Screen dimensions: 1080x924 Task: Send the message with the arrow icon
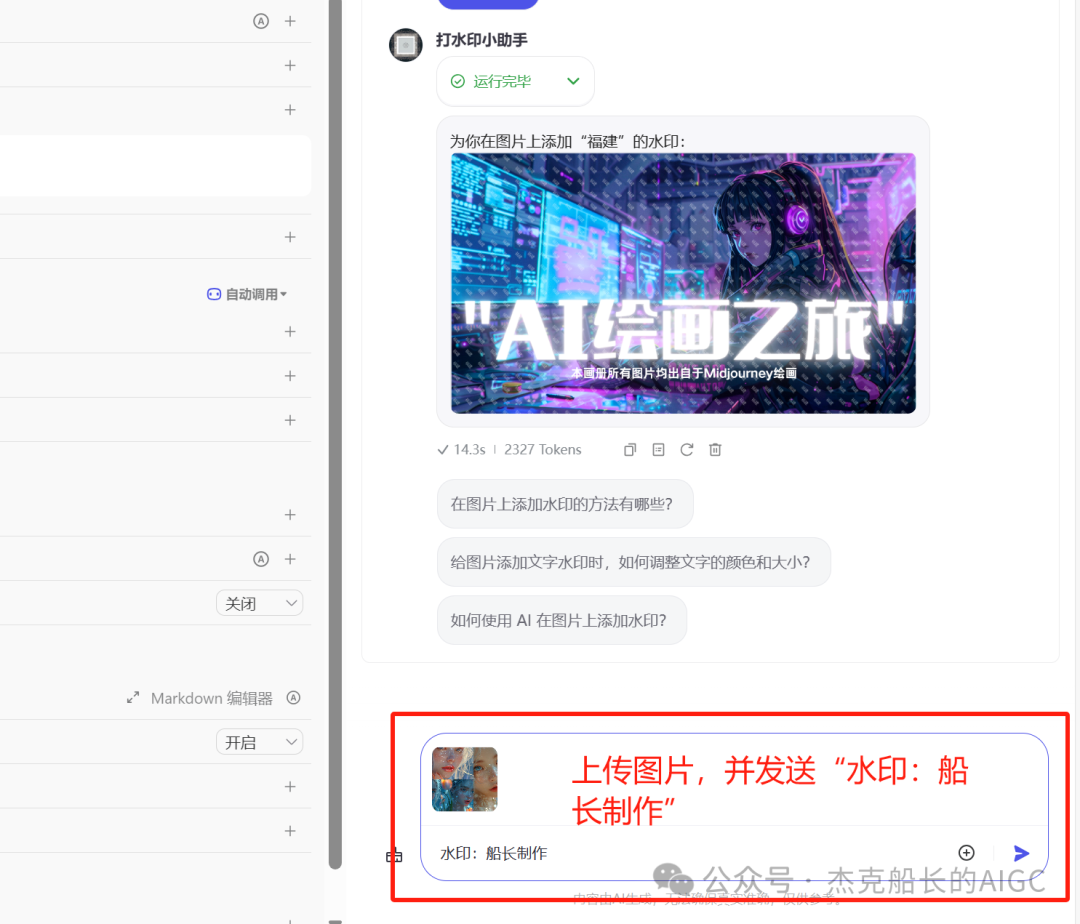click(1021, 853)
